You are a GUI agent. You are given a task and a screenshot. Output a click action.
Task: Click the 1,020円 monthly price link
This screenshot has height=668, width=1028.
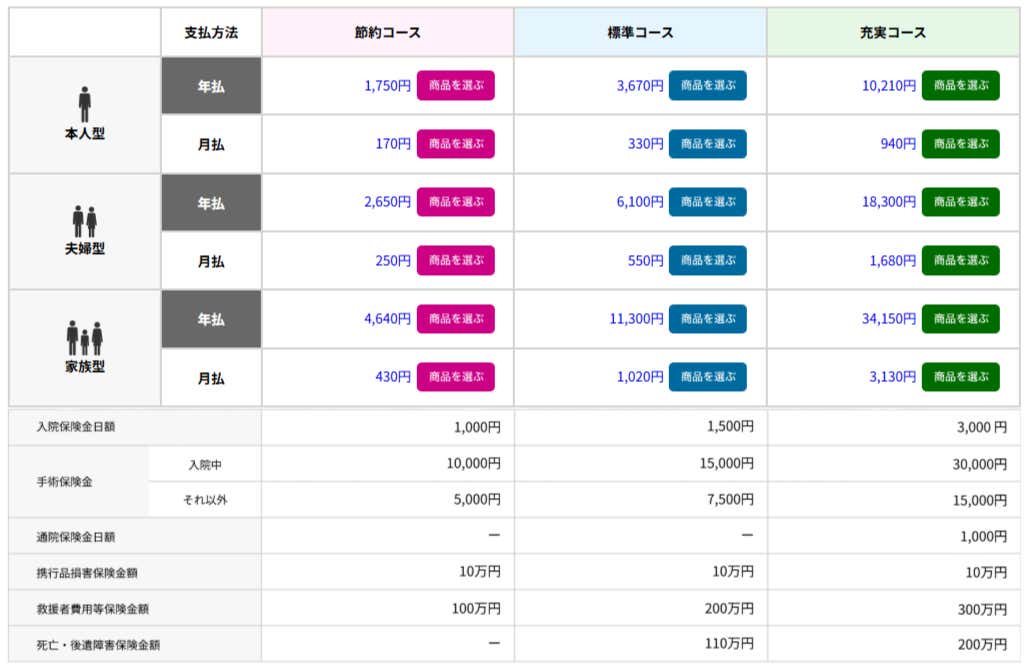636,377
